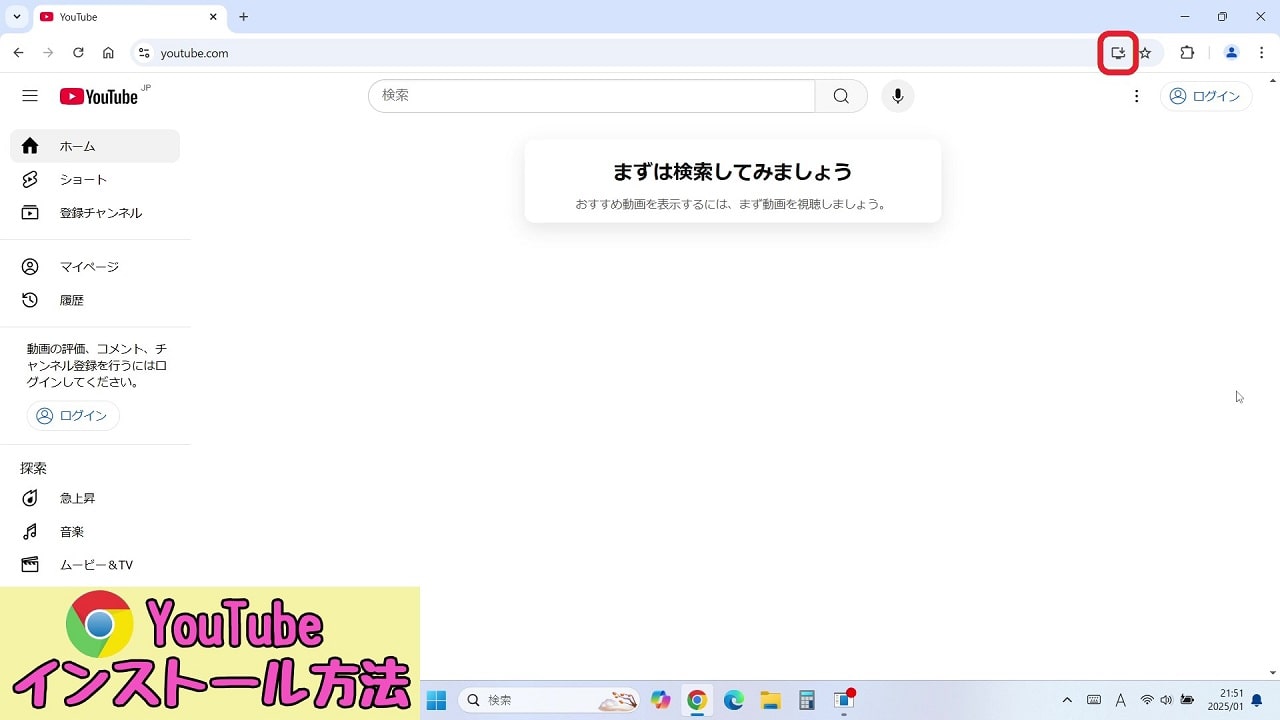
Task: Open File Explorer from the taskbar
Action: [x=770, y=700]
